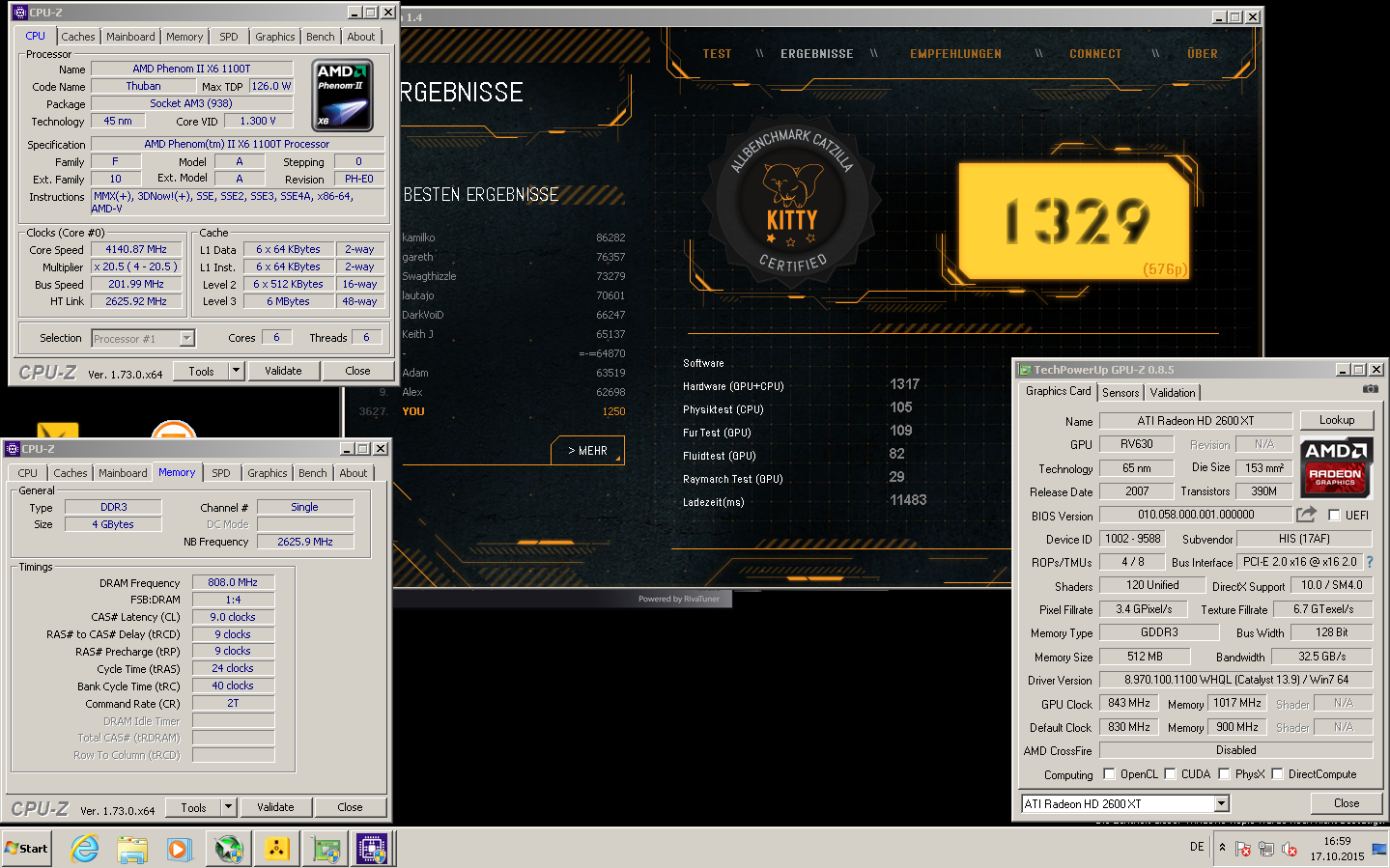Image resolution: width=1390 pixels, height=868 pixels.
Task: Click the GPU-Z title bar icon
Action: coord(1024,369)
